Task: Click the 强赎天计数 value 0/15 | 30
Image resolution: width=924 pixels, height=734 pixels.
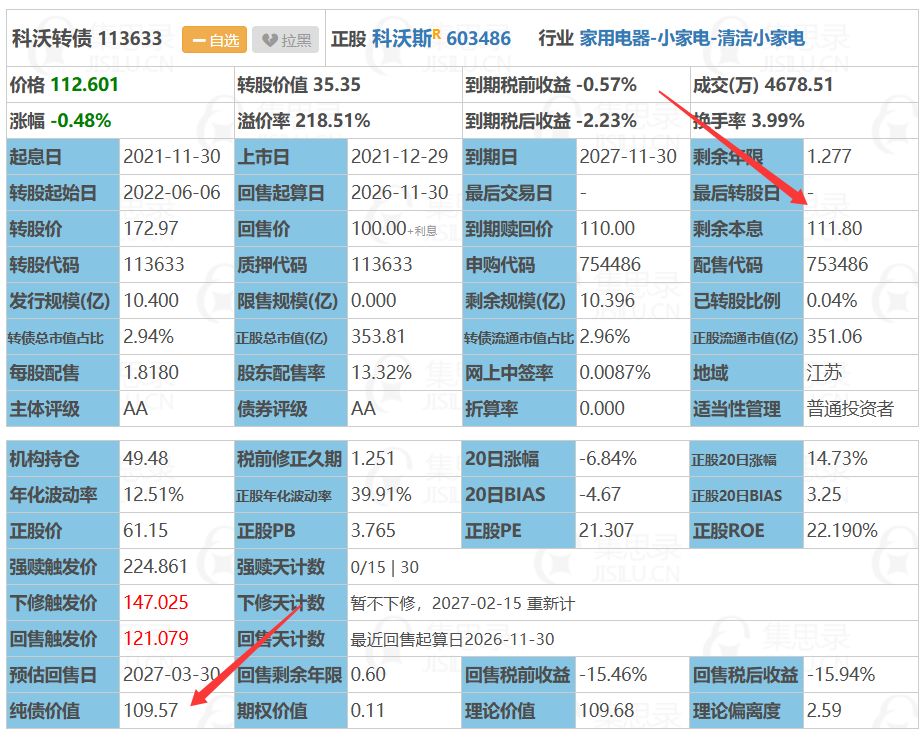Action: (385, 567)
